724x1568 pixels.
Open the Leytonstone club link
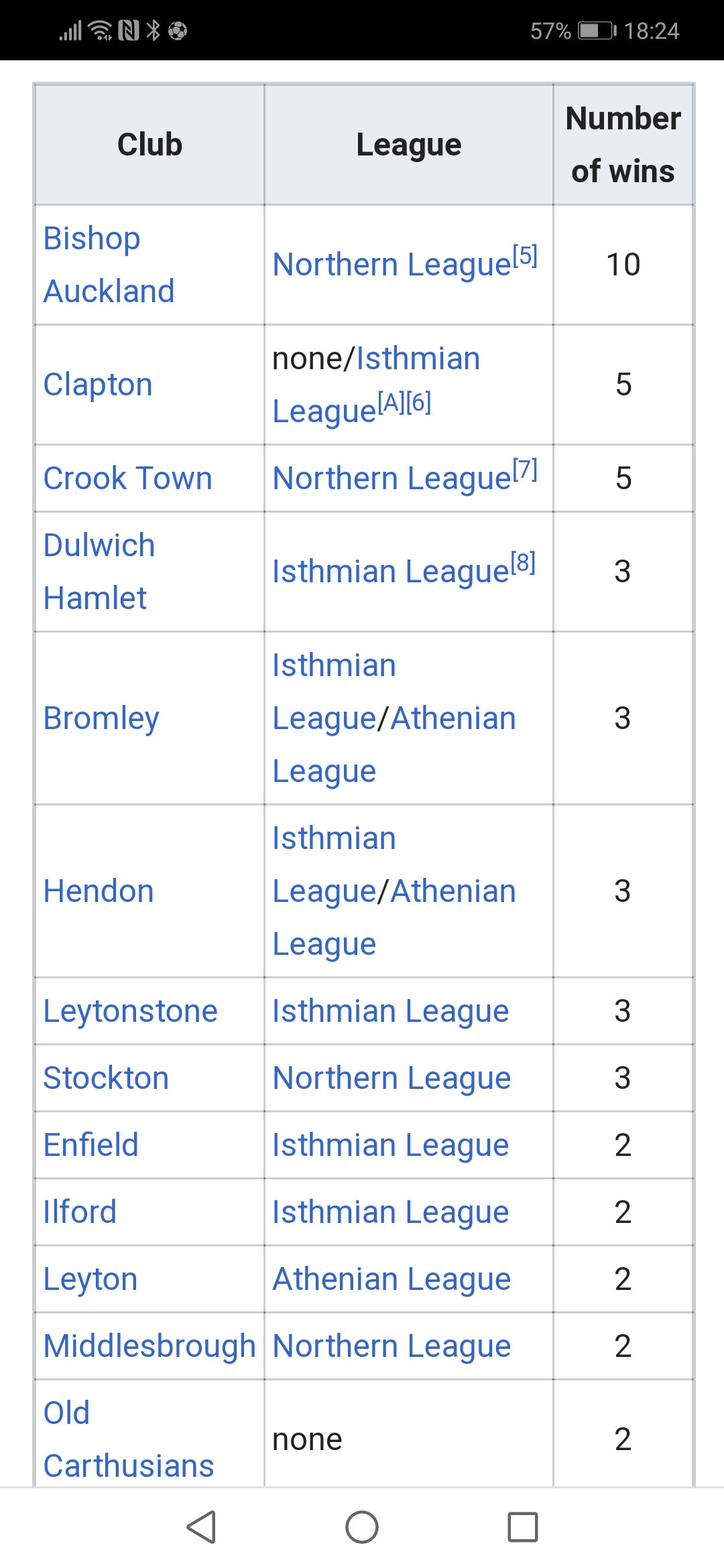[x=131, y=1011]
